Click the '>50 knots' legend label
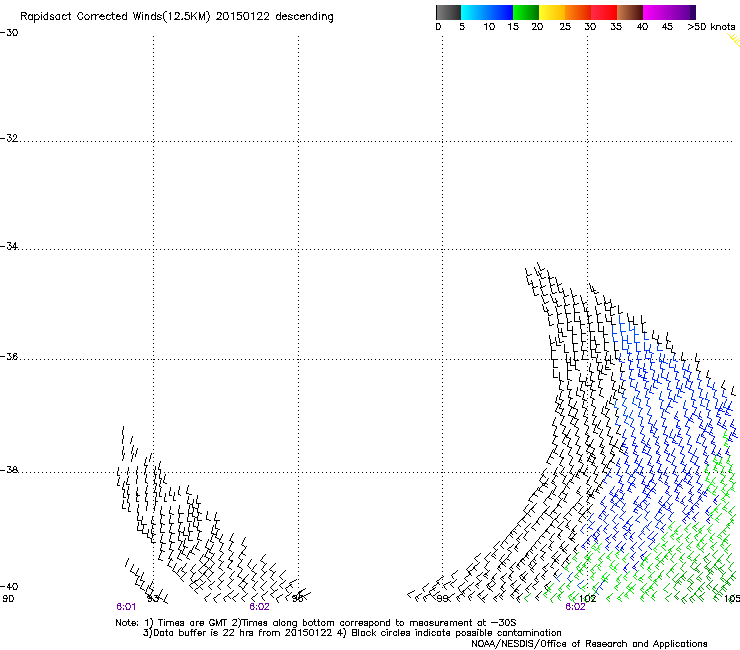This screenshot has height=650, width=740. click(x=711, y=27)
